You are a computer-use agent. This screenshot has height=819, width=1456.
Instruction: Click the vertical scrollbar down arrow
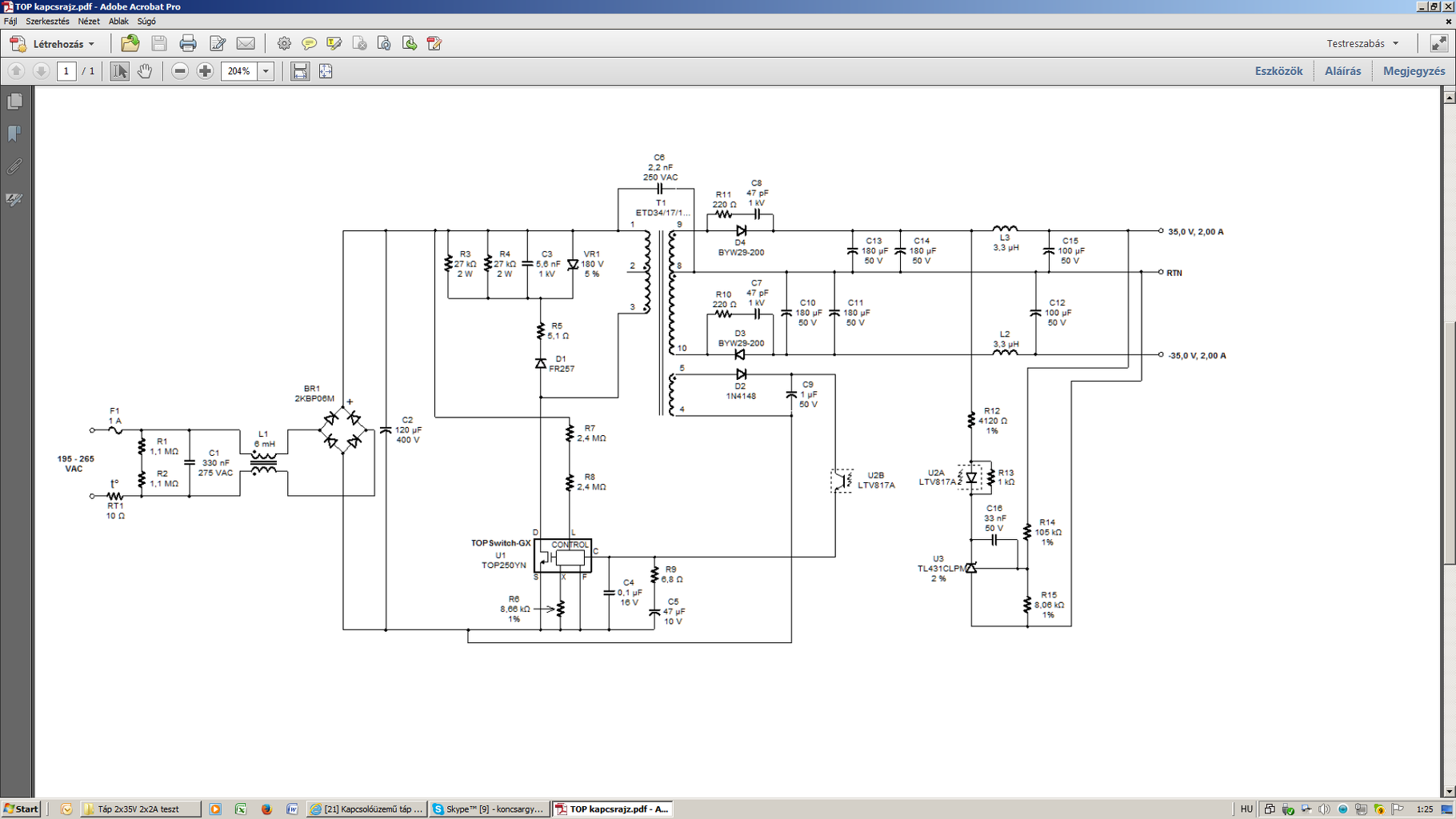[1449, 791]
